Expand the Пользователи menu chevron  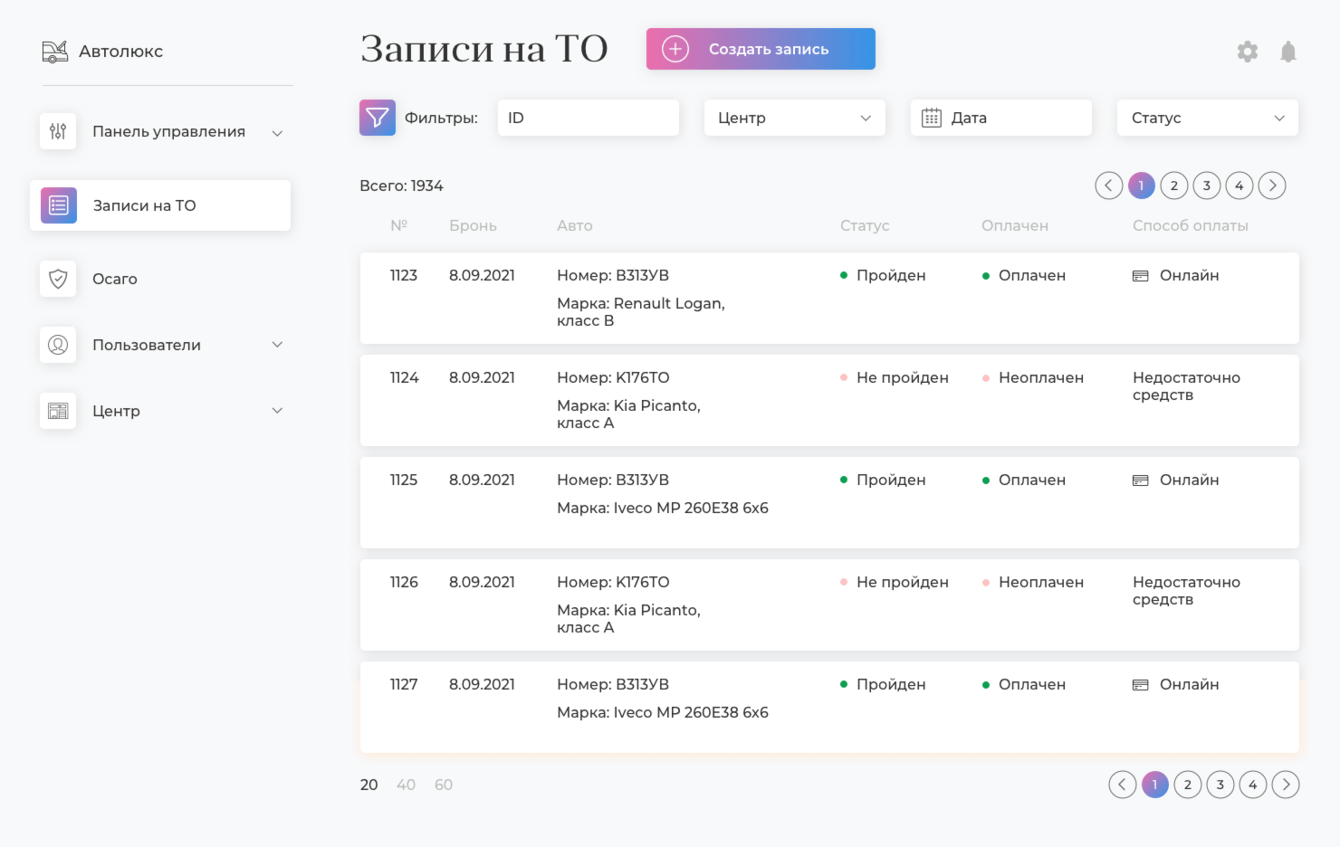tap(277, 345)
